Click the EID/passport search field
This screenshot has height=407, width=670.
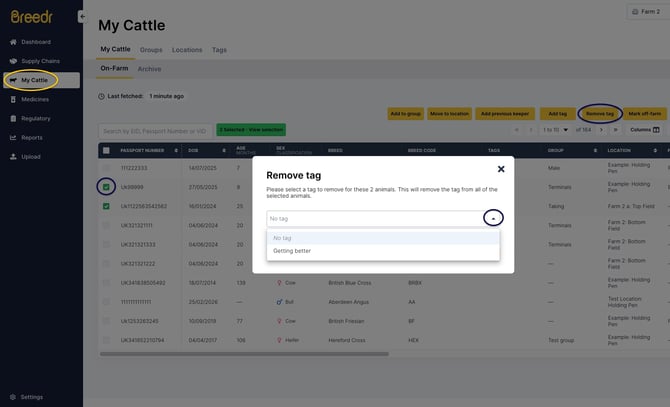click(155, 130)
